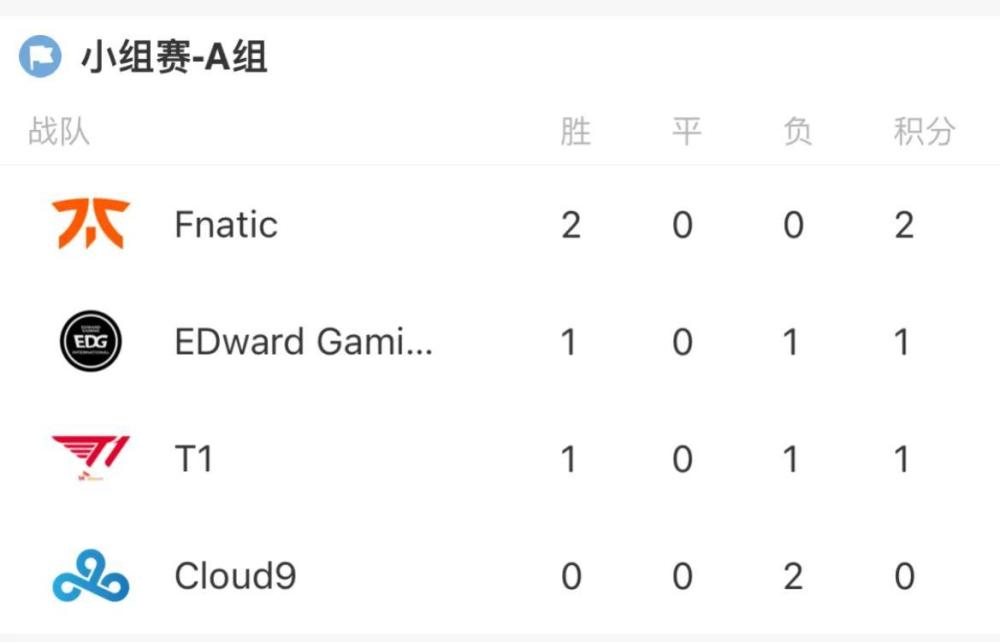Click the 胜 wins column header
Image resolution: width=1000 pixels, height=642 pixels.
pyautogui.click(x=575, y=132)
